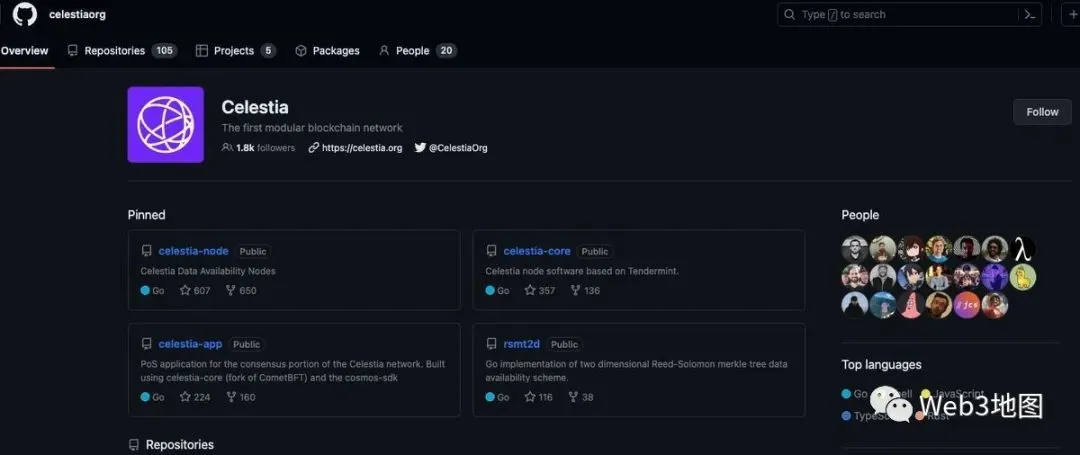Open the @CelestiaOrg Twitter link
This screenshot has width=1080, height=455.
click(x=451, y=148)
